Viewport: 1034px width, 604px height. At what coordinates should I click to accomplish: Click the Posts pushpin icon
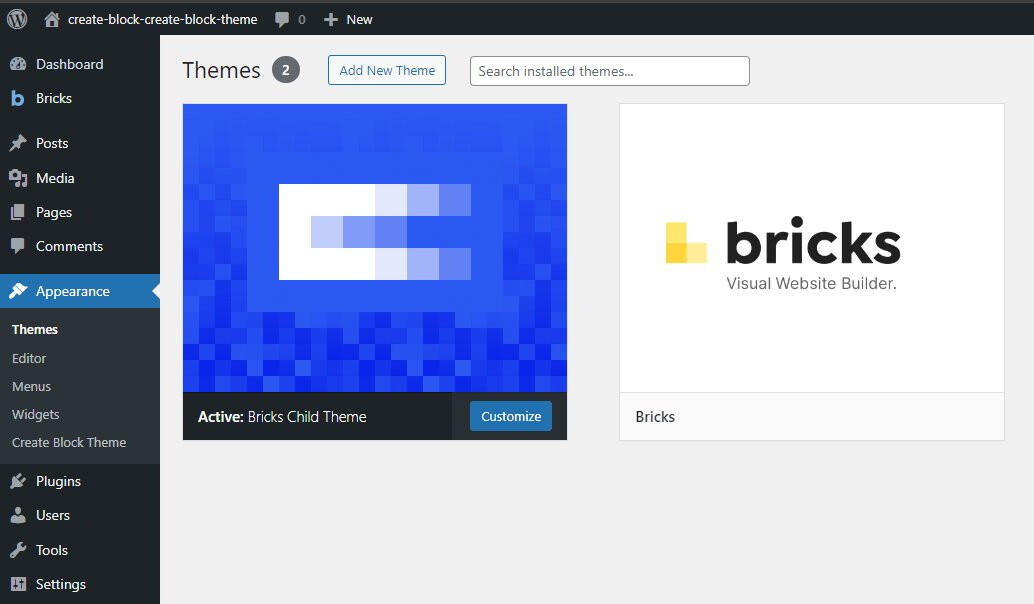(18, 143)
